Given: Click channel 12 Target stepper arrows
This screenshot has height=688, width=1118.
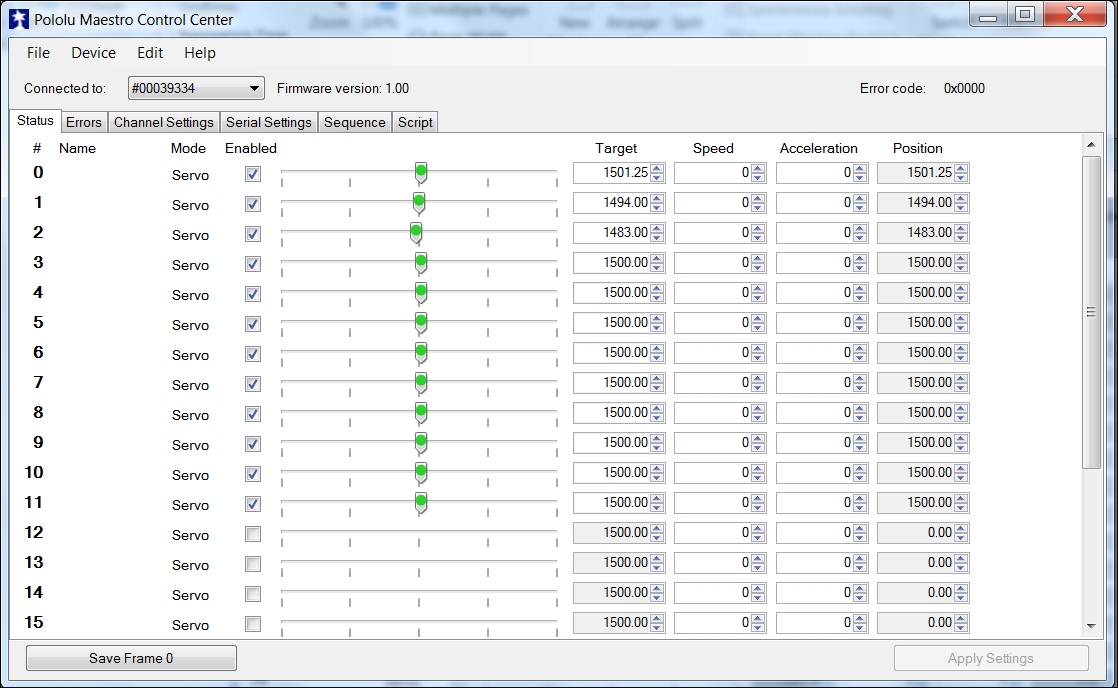Looking at the screenshot, I should click(657, 533).
